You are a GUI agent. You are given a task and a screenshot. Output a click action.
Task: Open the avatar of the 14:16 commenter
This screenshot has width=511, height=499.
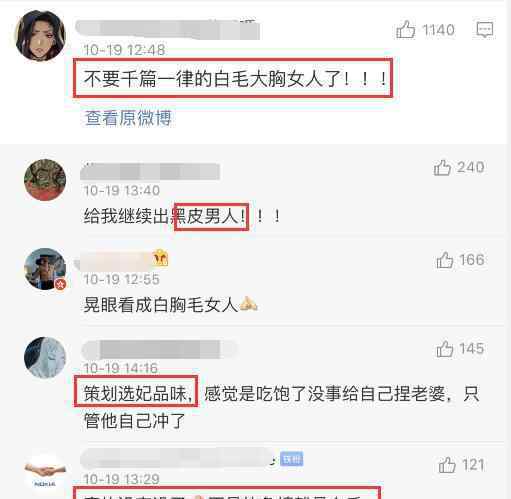[x=45, y=357]
